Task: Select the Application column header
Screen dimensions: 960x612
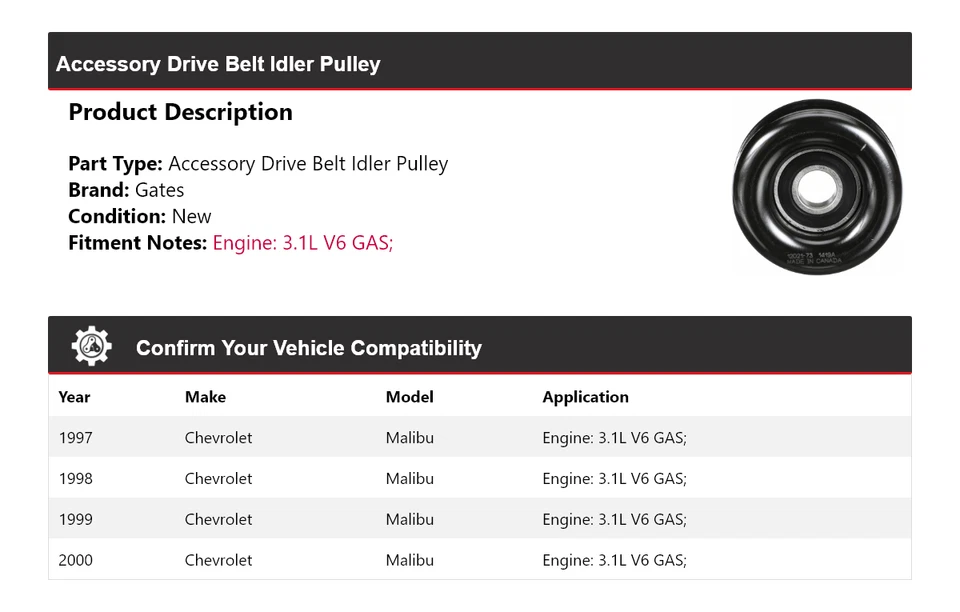Action: click(585, 397)
